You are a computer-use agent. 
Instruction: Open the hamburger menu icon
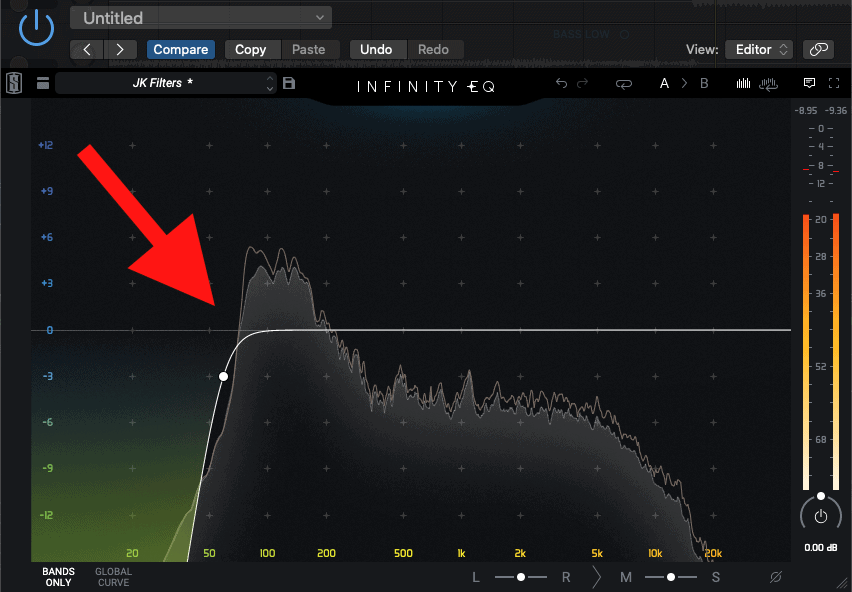click(43, 83)
